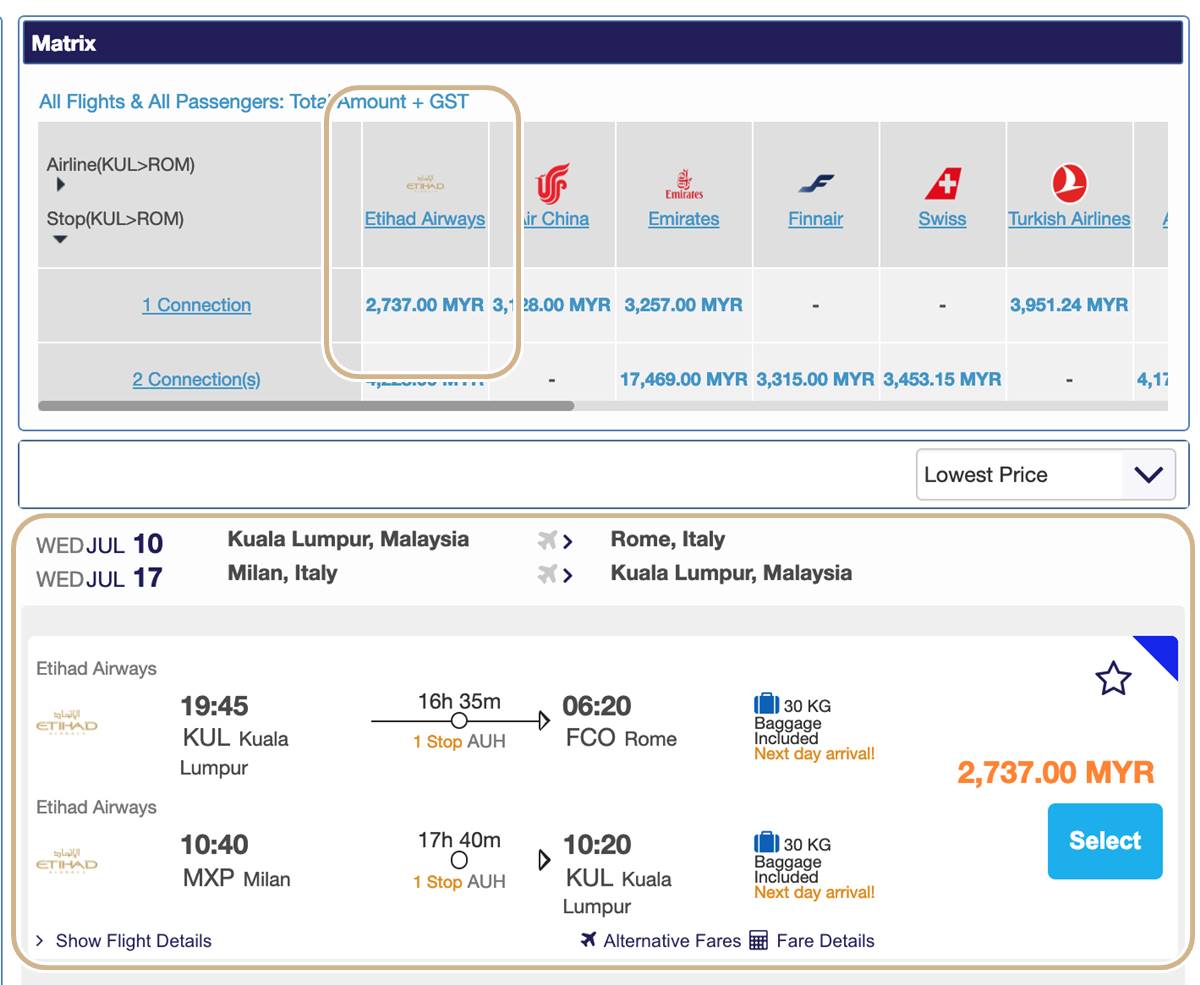Viewport: 1200px width, 985px height.
Task: Select the 3,453.15 MYR Swiss fare
Action: click(942, 379)
